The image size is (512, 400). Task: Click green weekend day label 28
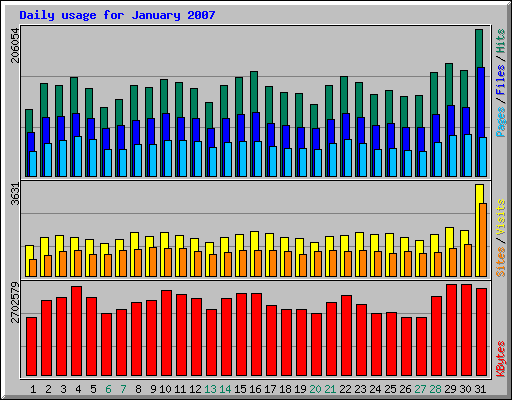tap(435, 389)
